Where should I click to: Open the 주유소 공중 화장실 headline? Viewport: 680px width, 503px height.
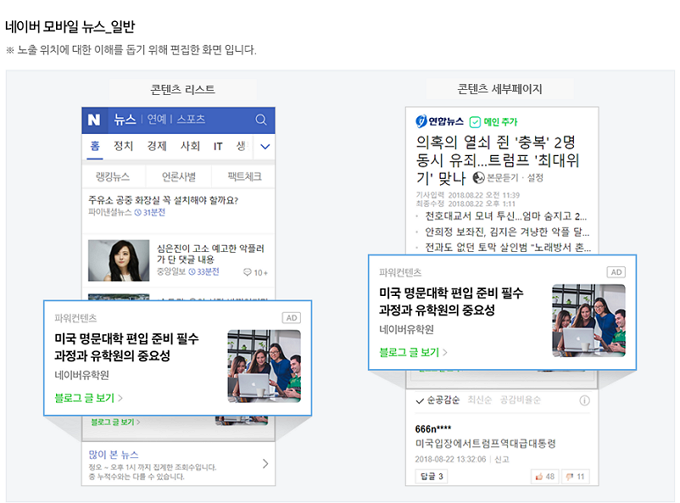[x=163, y=200]
